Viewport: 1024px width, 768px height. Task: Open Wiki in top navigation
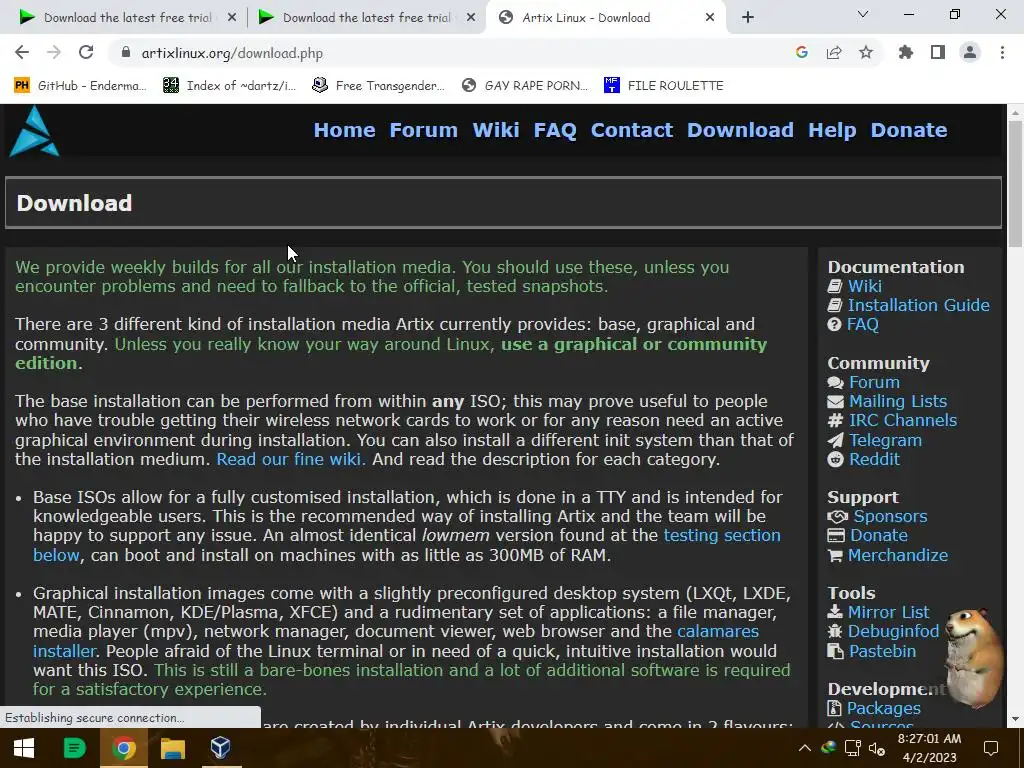pos(496,130)
